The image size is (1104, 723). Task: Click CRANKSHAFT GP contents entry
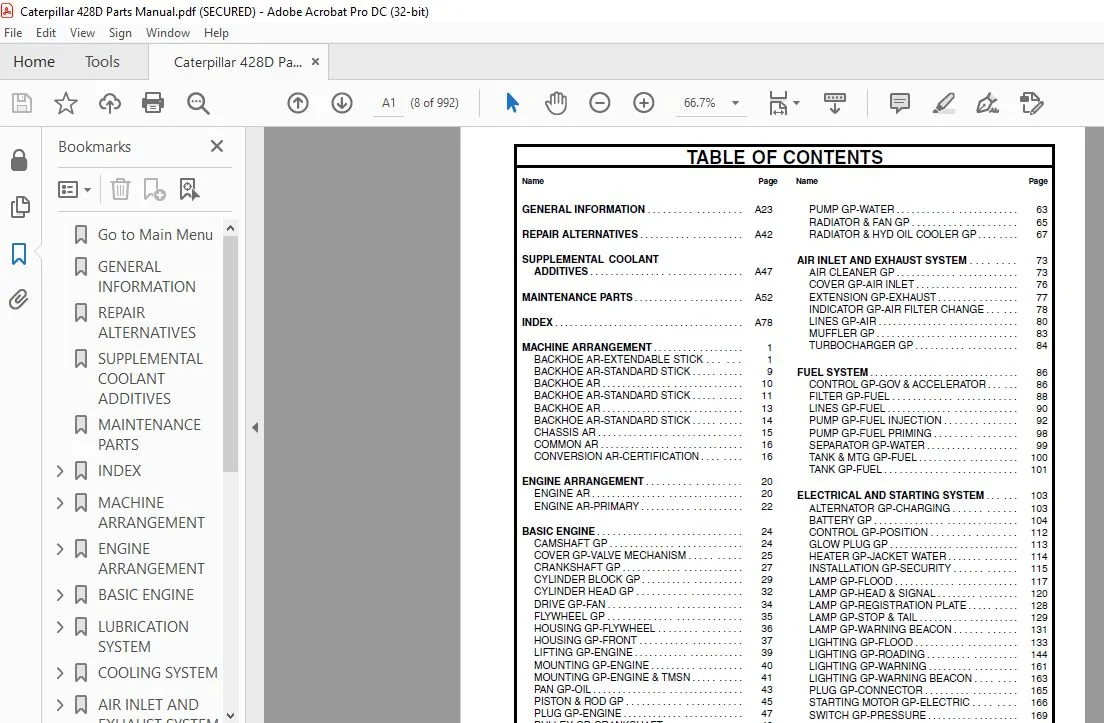[577, 567]
